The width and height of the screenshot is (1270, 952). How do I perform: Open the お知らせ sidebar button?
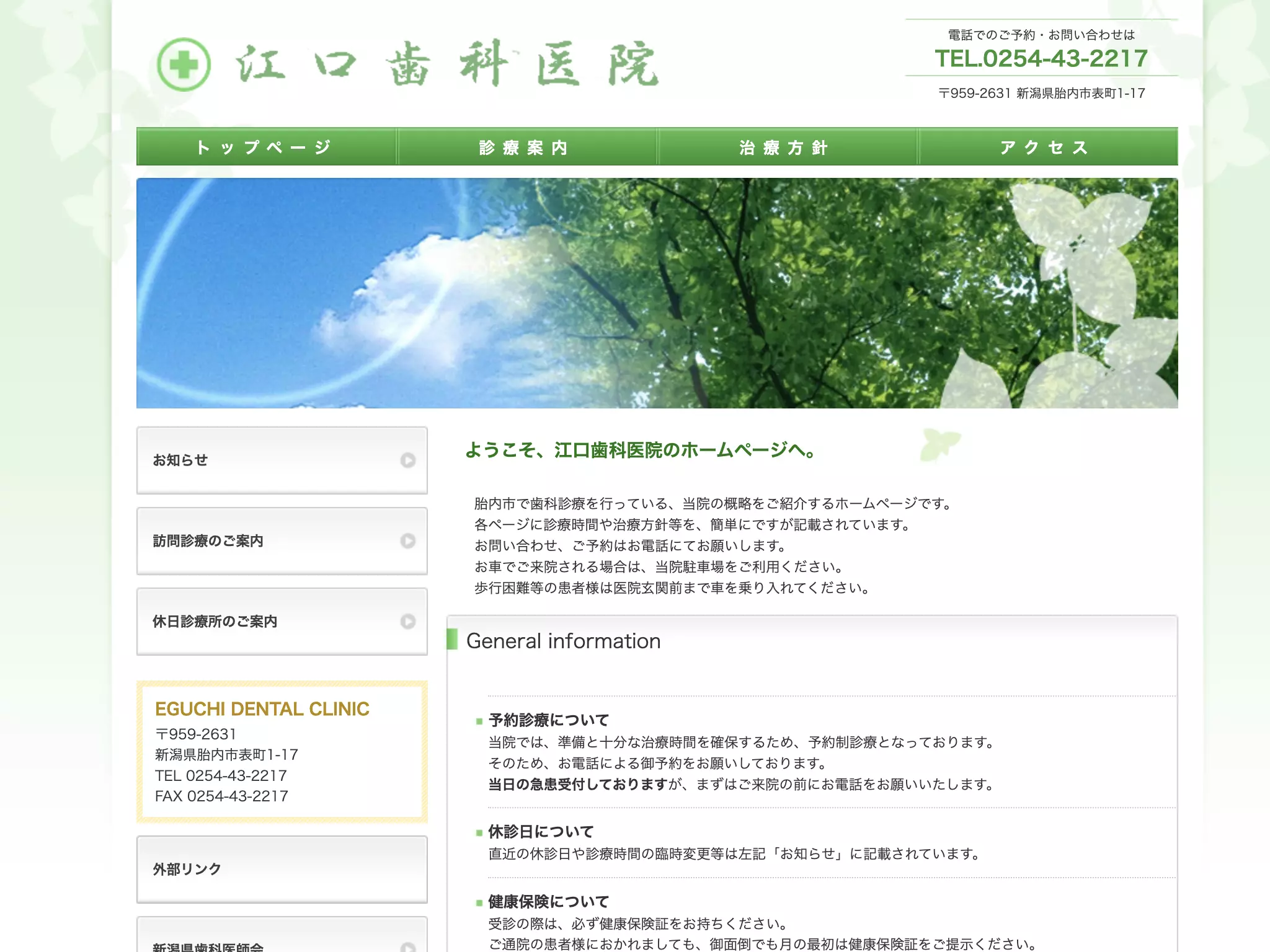tap(282, 461)
